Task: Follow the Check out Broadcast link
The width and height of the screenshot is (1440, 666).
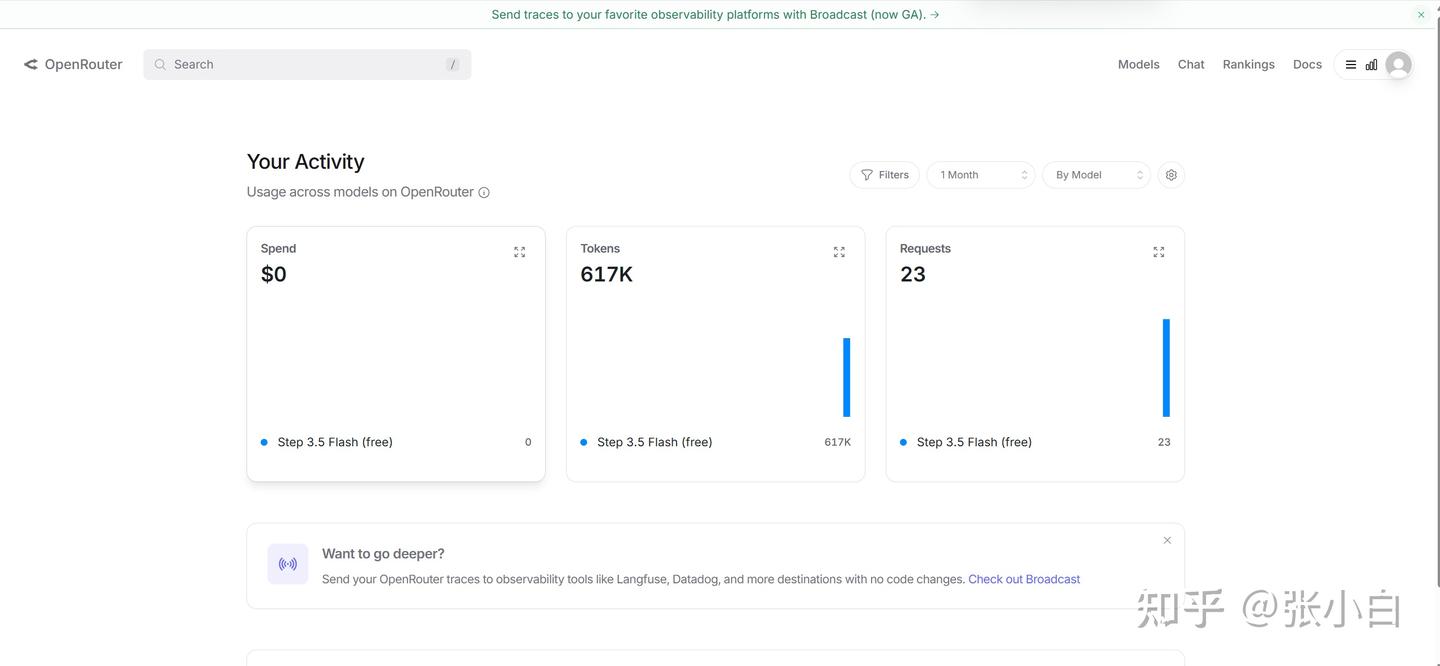Action: (1024, 579)
